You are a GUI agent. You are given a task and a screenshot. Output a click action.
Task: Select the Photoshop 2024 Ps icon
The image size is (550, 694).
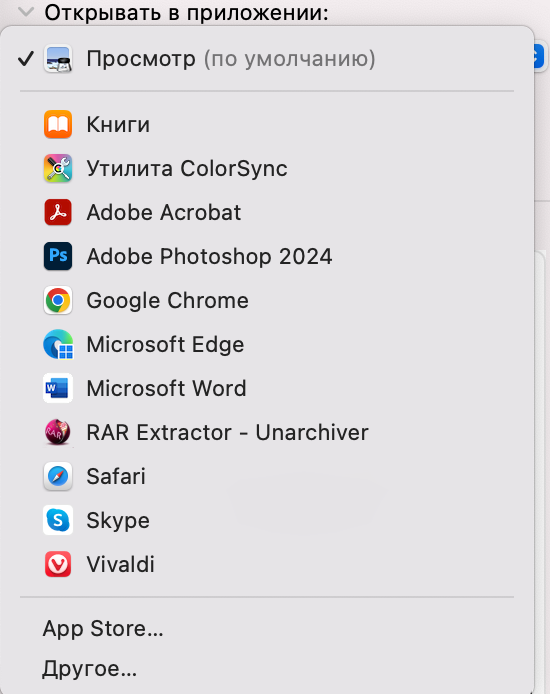(58, 256)
